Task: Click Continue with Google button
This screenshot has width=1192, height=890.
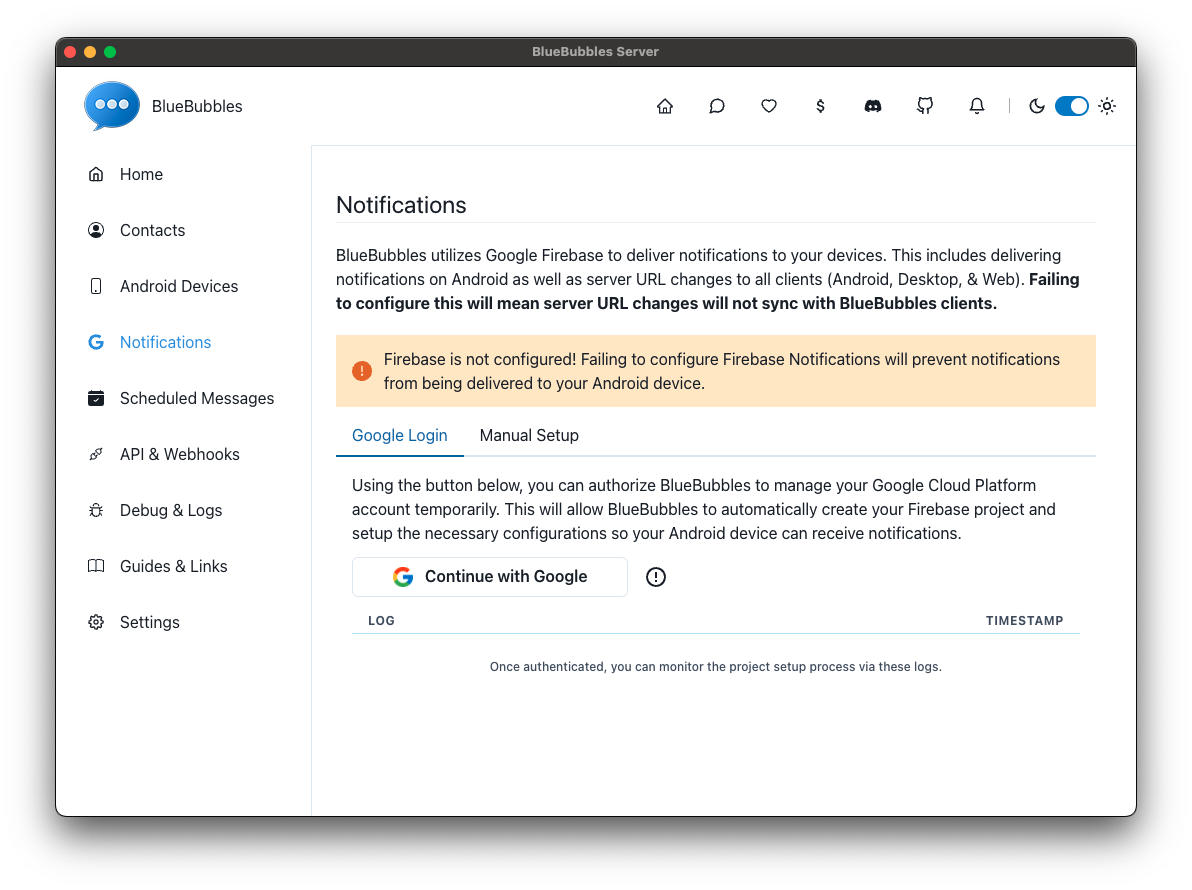Action: (x=490, y=577)
